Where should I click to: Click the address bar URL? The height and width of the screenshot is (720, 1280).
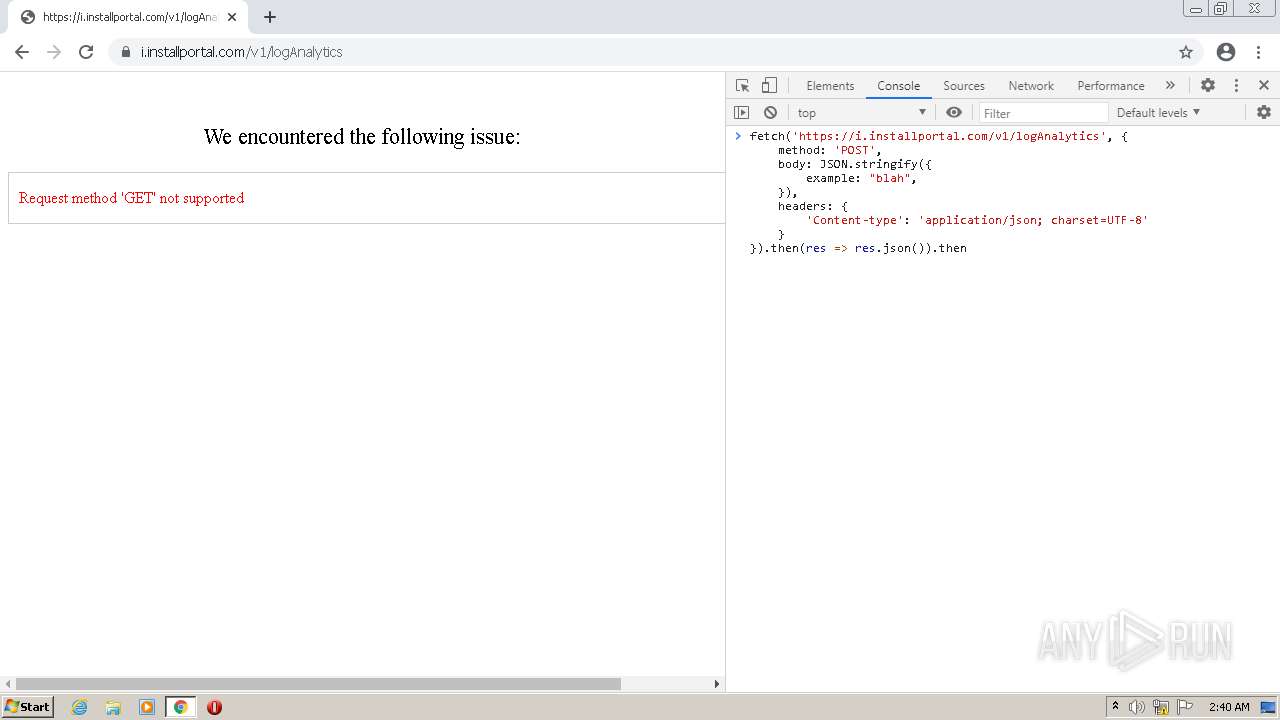coord(241,52)
